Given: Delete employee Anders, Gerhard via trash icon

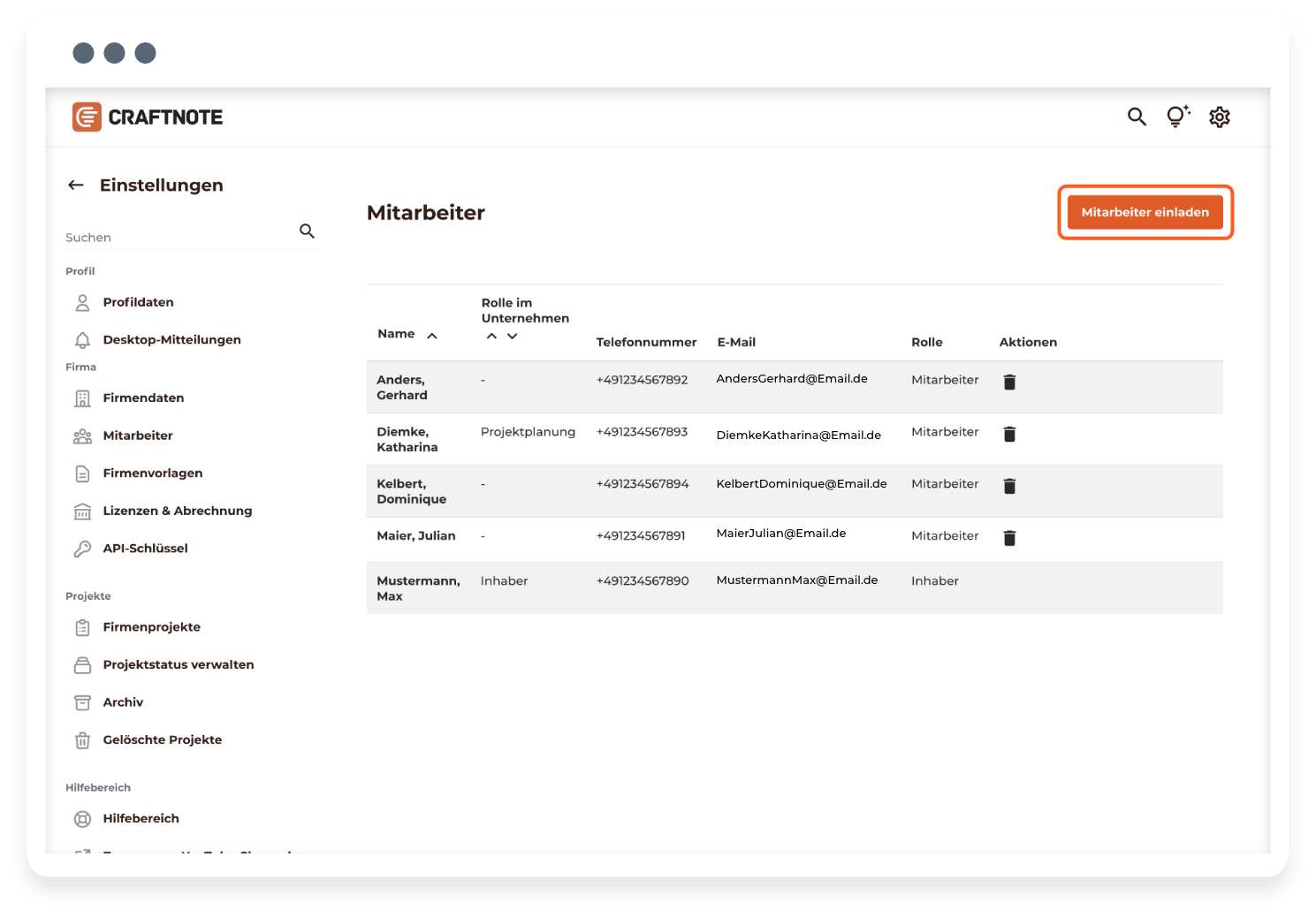Looking at the screenshot, I should coord(1009,382).
